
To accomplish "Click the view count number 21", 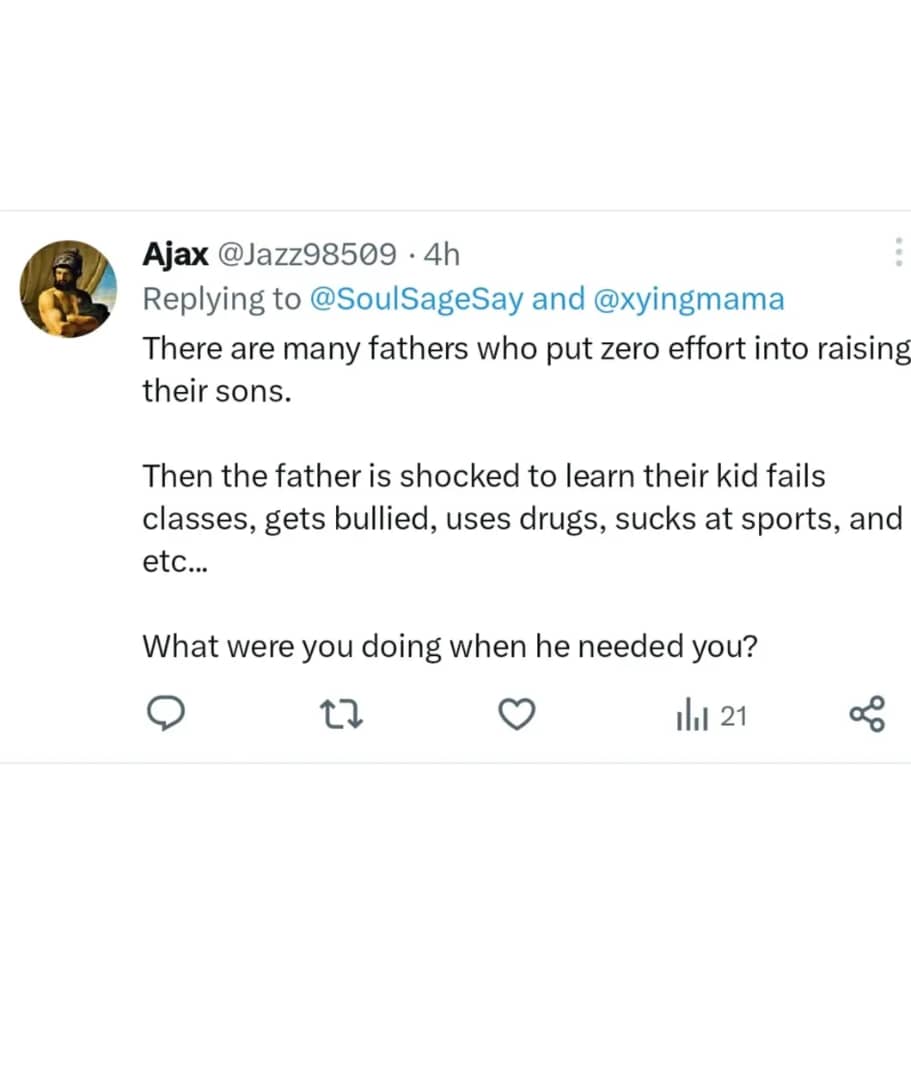I will pos(734,716).
